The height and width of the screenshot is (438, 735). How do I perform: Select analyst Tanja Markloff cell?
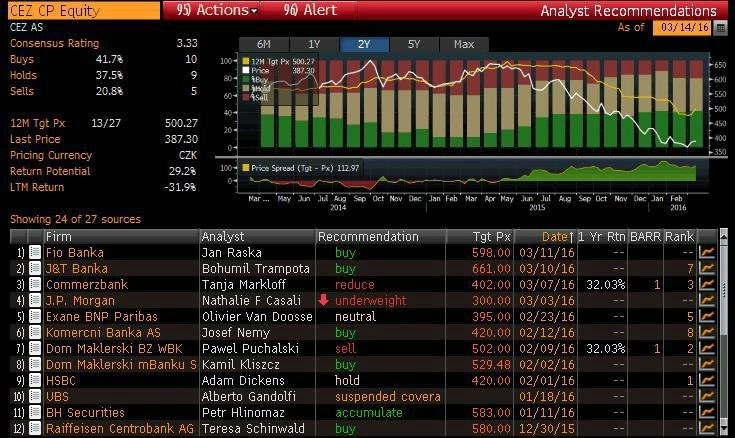click(x=244, y=284)
